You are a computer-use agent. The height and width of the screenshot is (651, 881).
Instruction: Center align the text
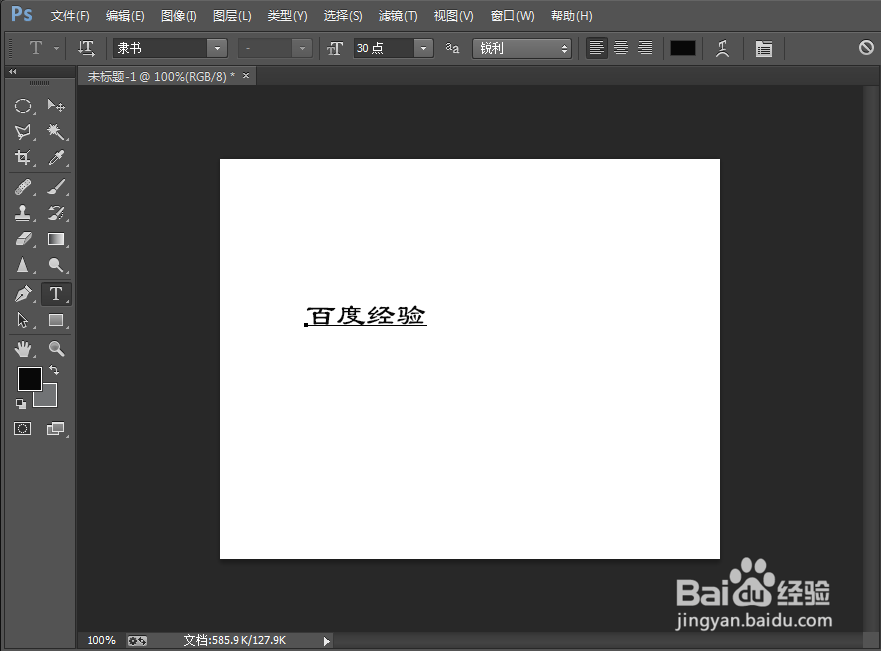pos(621,48)
